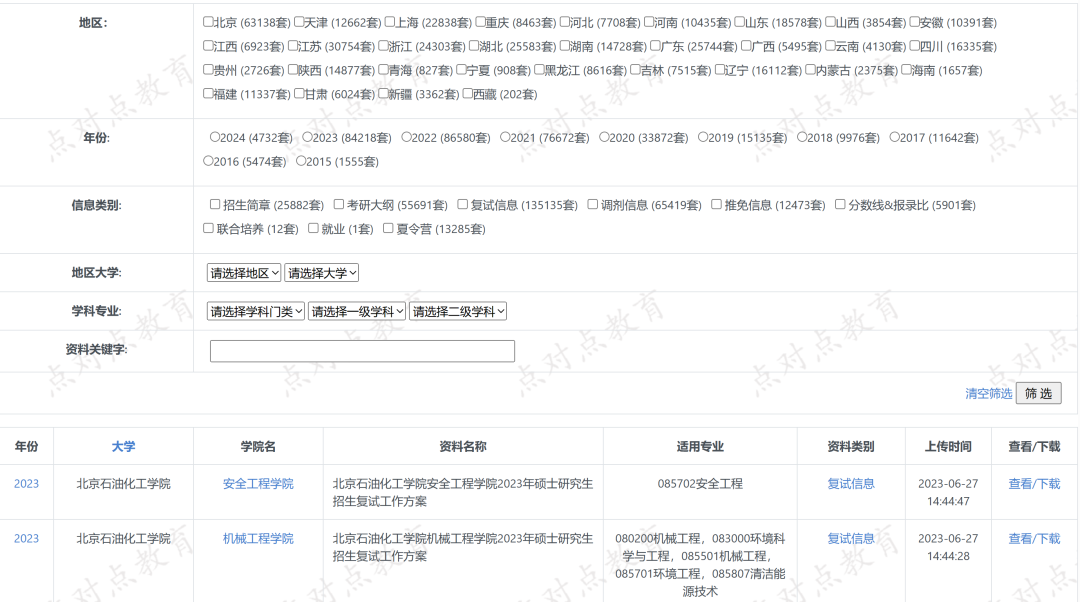Screen dimensions: 1080x602
Task: Tick the 上海 region checkbox
Action: 390,22
